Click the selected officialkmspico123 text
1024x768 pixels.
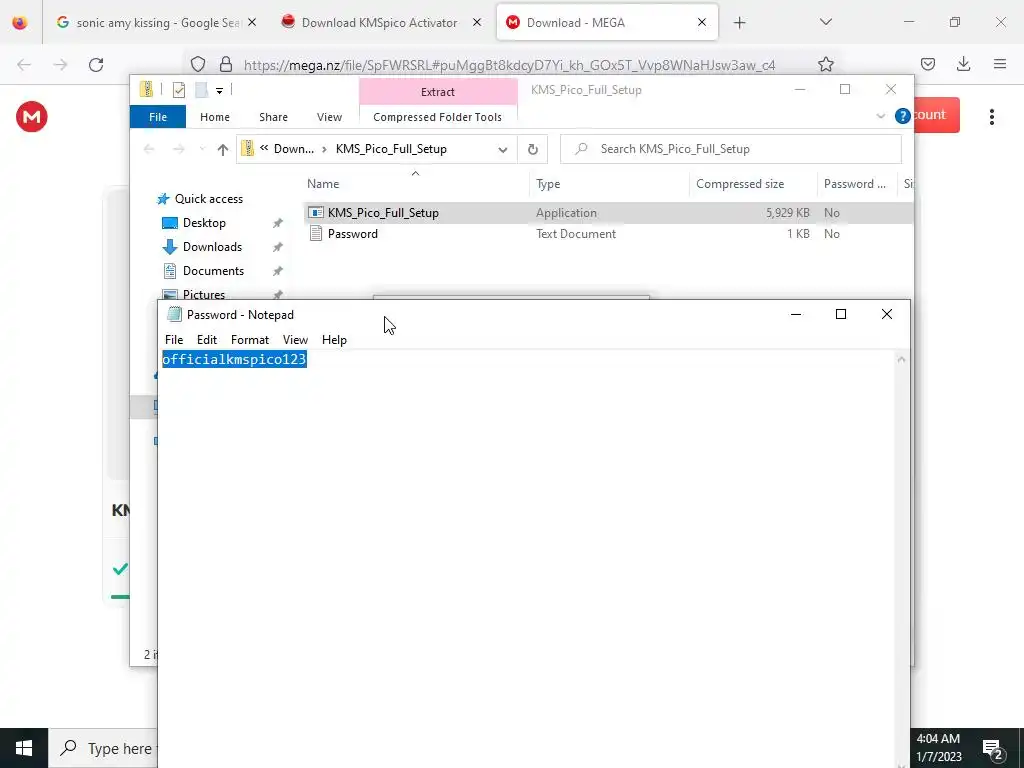pyautogui.click(x=234, y=359)
